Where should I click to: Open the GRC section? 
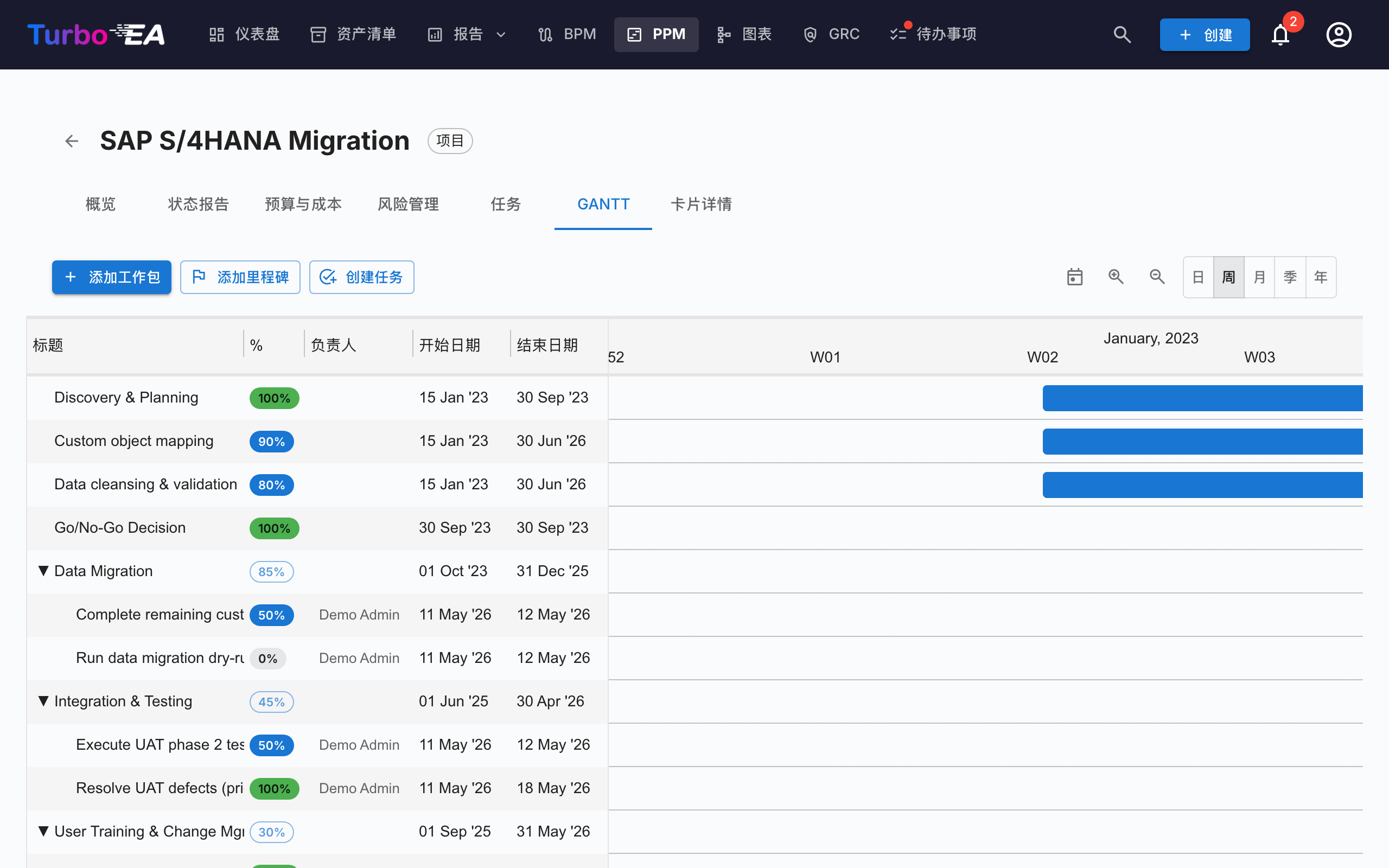(x=831, y=34)
